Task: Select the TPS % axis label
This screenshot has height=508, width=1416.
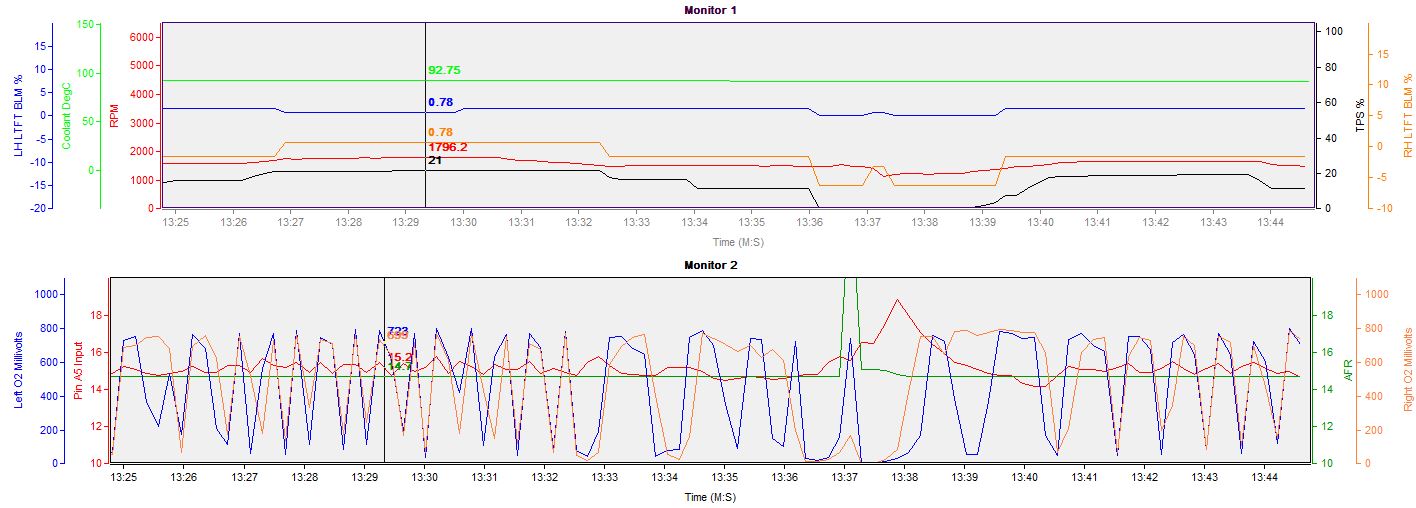Action: [x=1359, y=116]
